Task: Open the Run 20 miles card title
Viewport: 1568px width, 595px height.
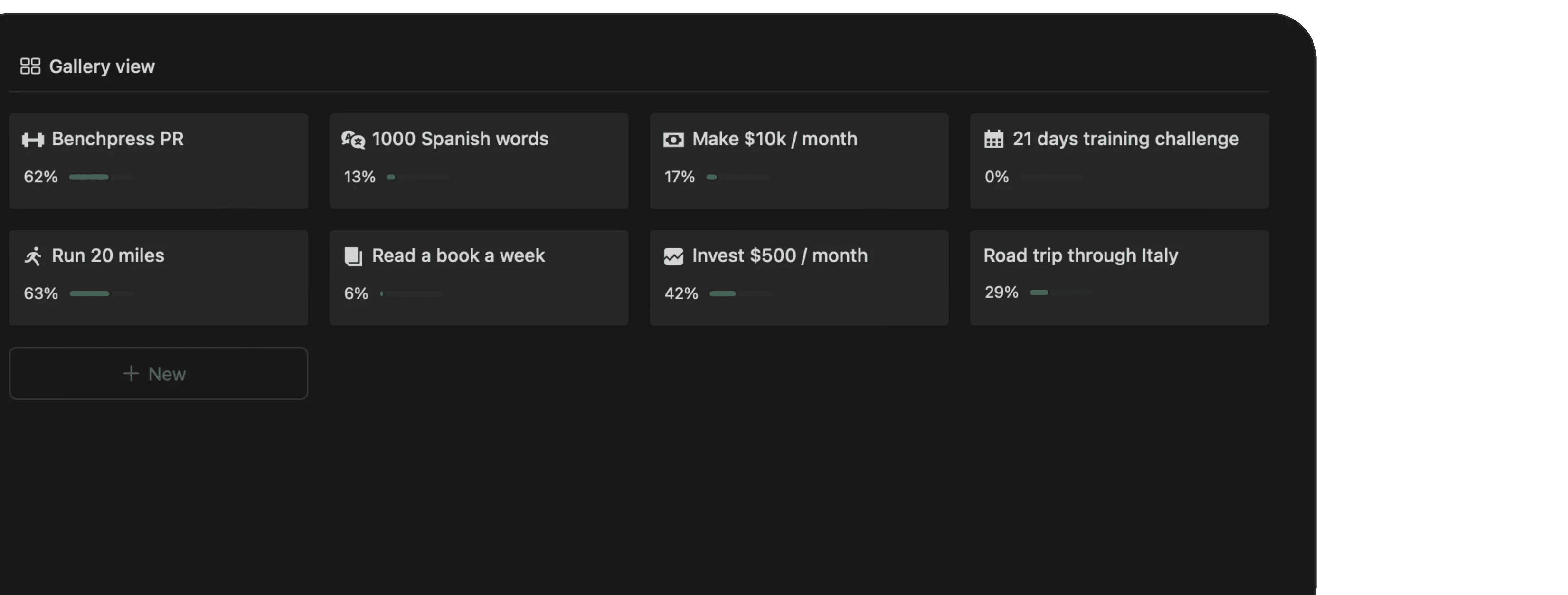Action: point(108,255)
